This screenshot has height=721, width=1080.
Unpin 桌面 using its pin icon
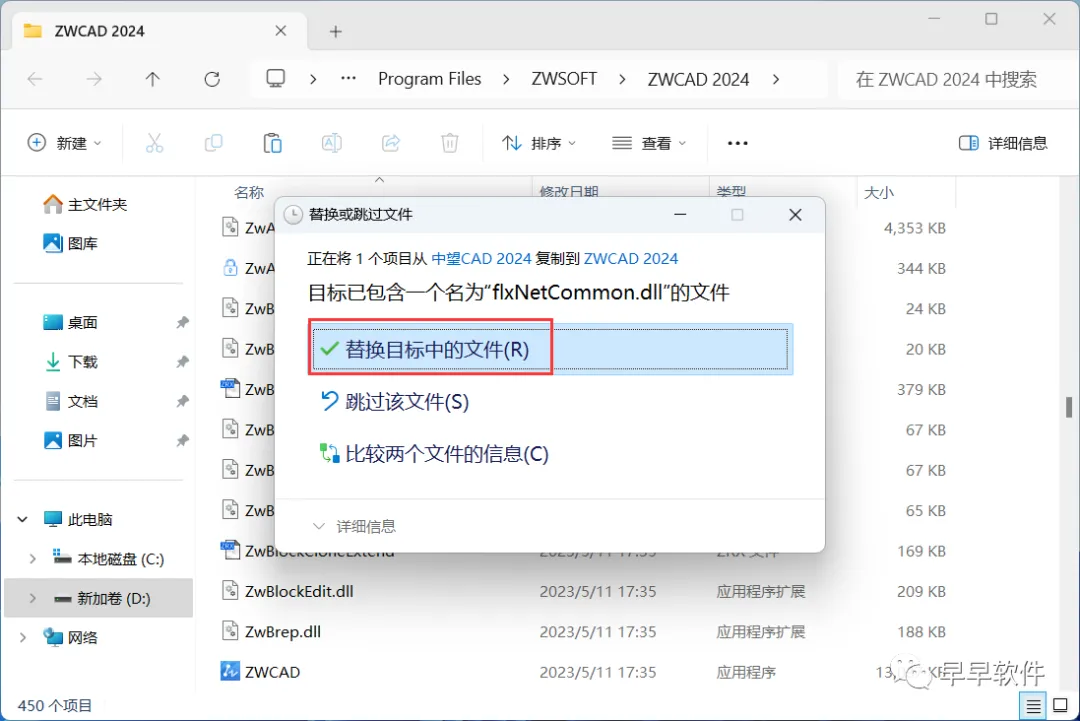pyautogui.click(x=183, y=322)
